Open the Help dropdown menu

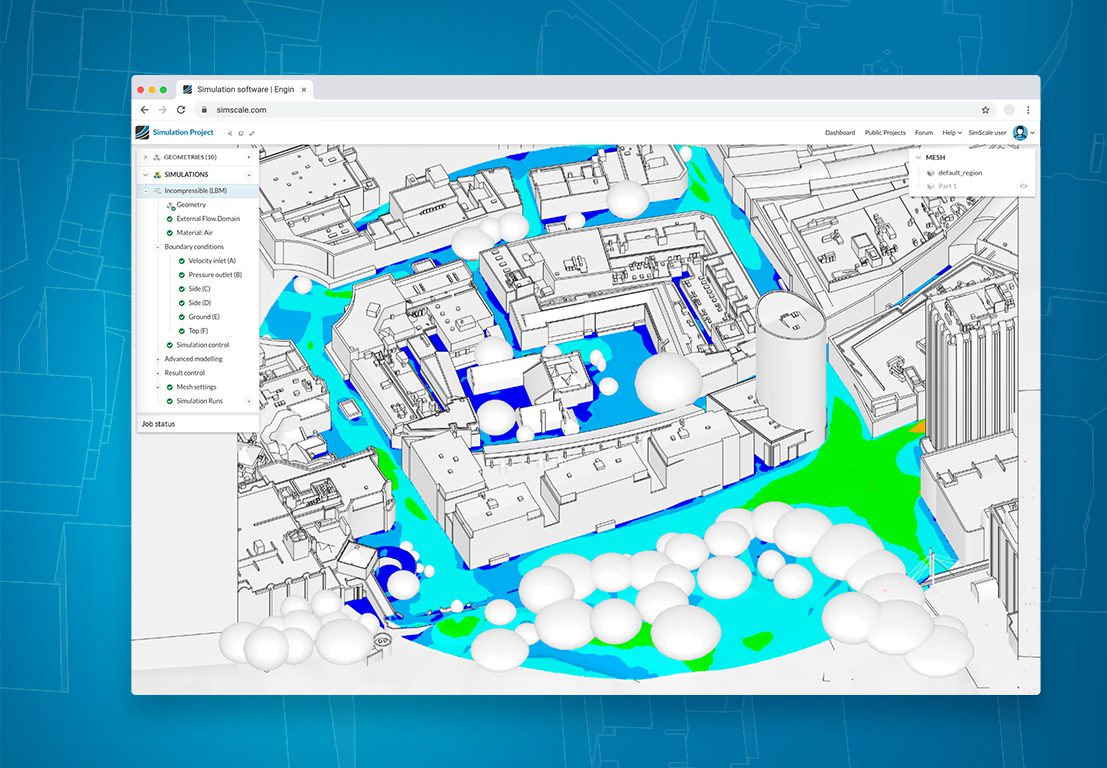[952, 133]
